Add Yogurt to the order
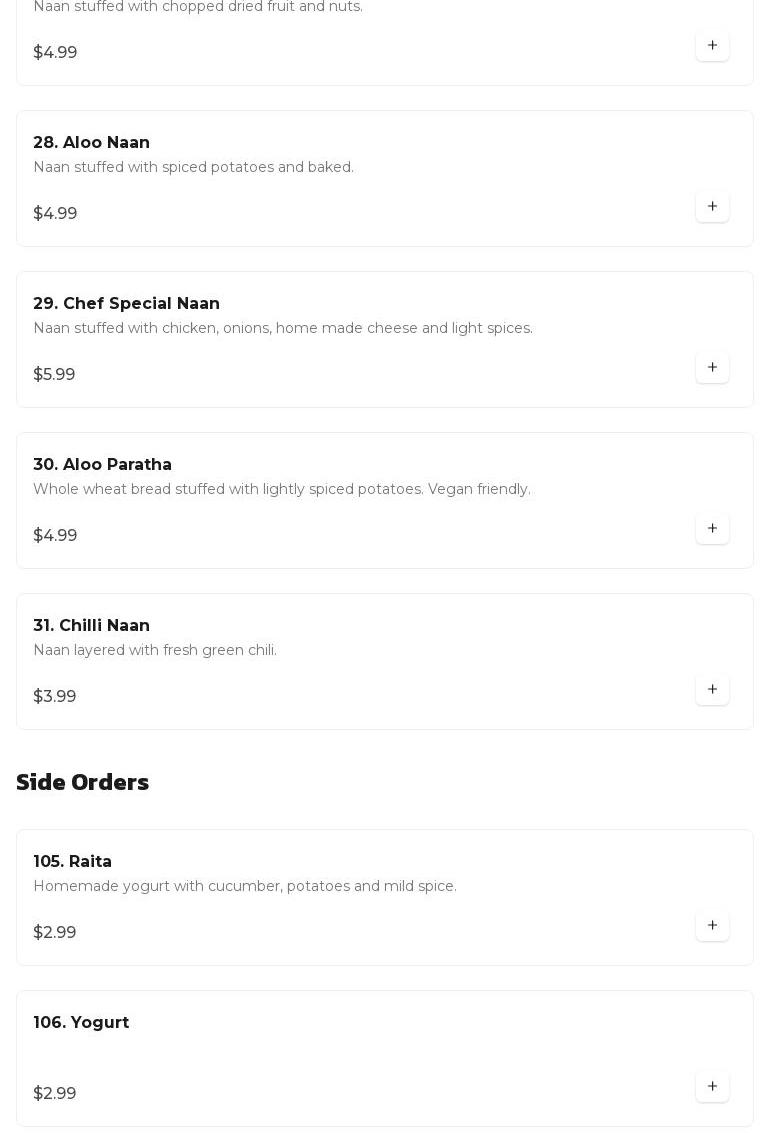 click(x=712, y=1087)
